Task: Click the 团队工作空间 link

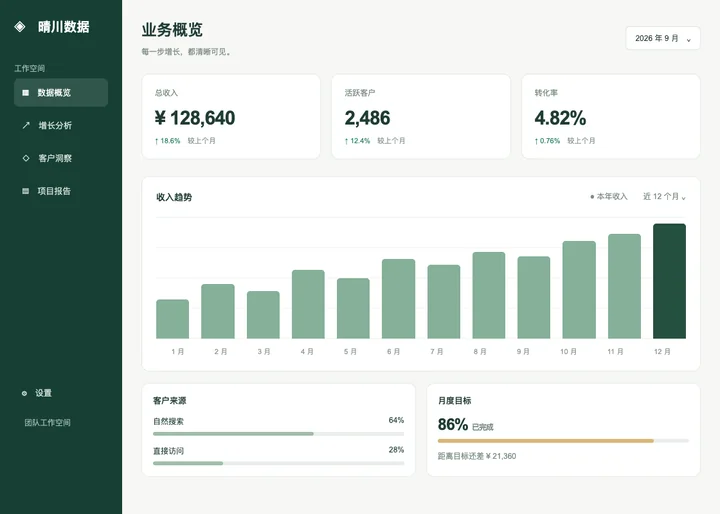Action: tap(48, 423)
